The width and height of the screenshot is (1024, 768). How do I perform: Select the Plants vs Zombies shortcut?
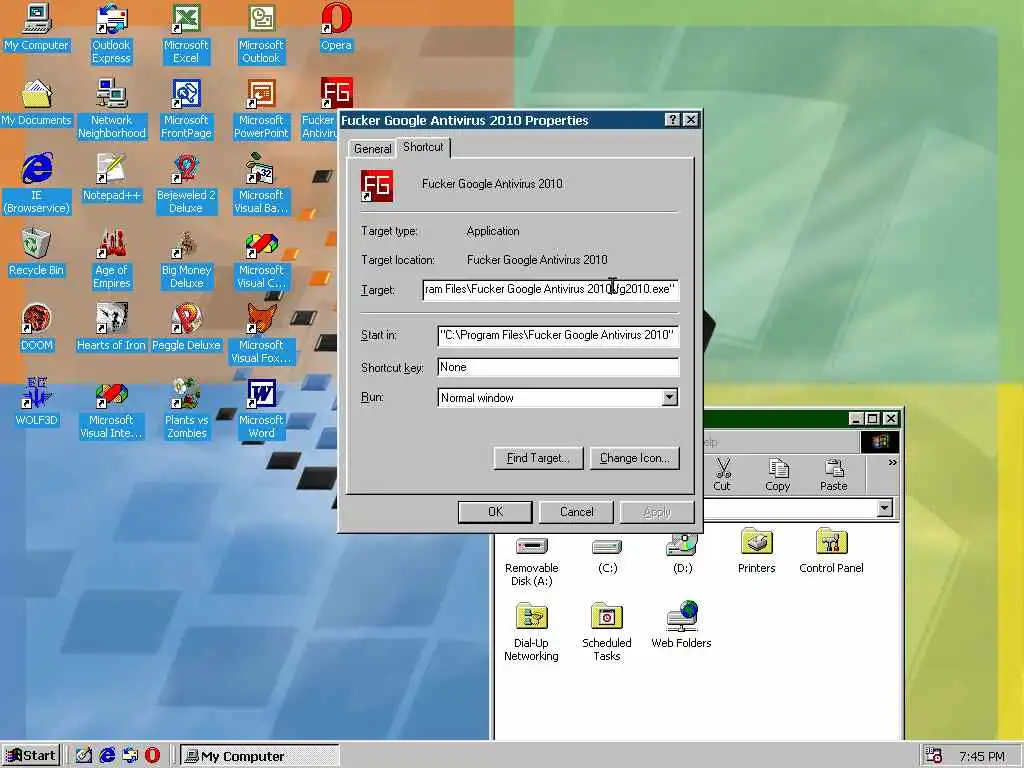pyautogui.click(x=186, y=409)
